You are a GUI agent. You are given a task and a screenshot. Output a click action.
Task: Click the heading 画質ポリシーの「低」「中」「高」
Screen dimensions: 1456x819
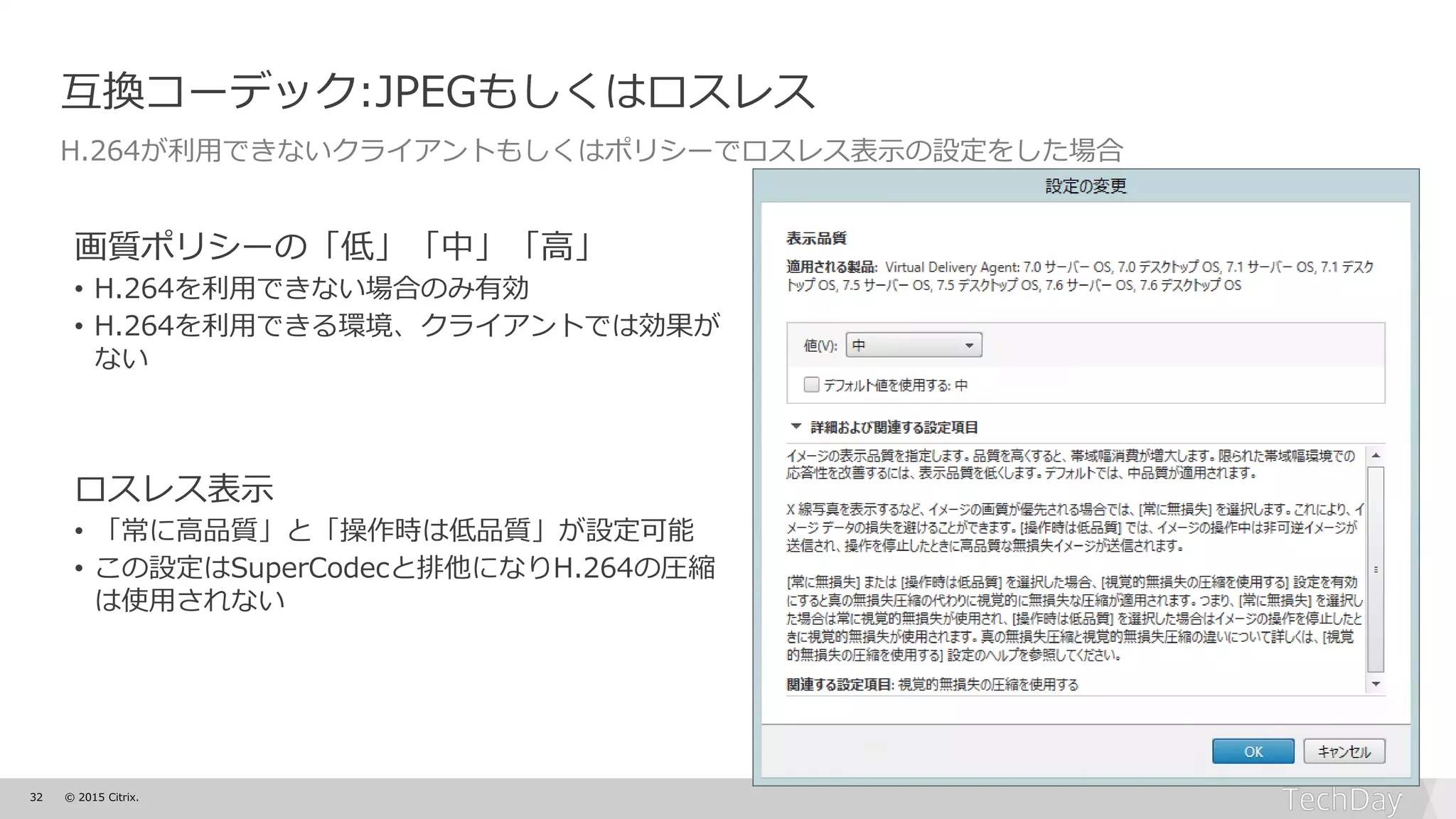[334, 246]
